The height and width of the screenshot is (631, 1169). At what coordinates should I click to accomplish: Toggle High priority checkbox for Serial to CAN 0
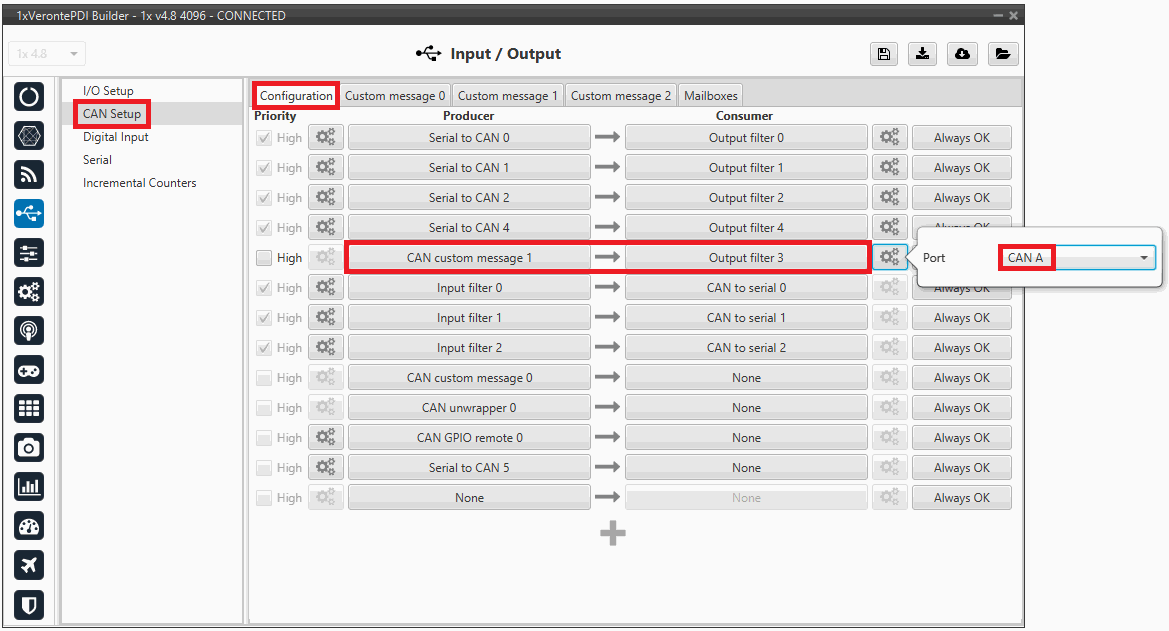264,138
